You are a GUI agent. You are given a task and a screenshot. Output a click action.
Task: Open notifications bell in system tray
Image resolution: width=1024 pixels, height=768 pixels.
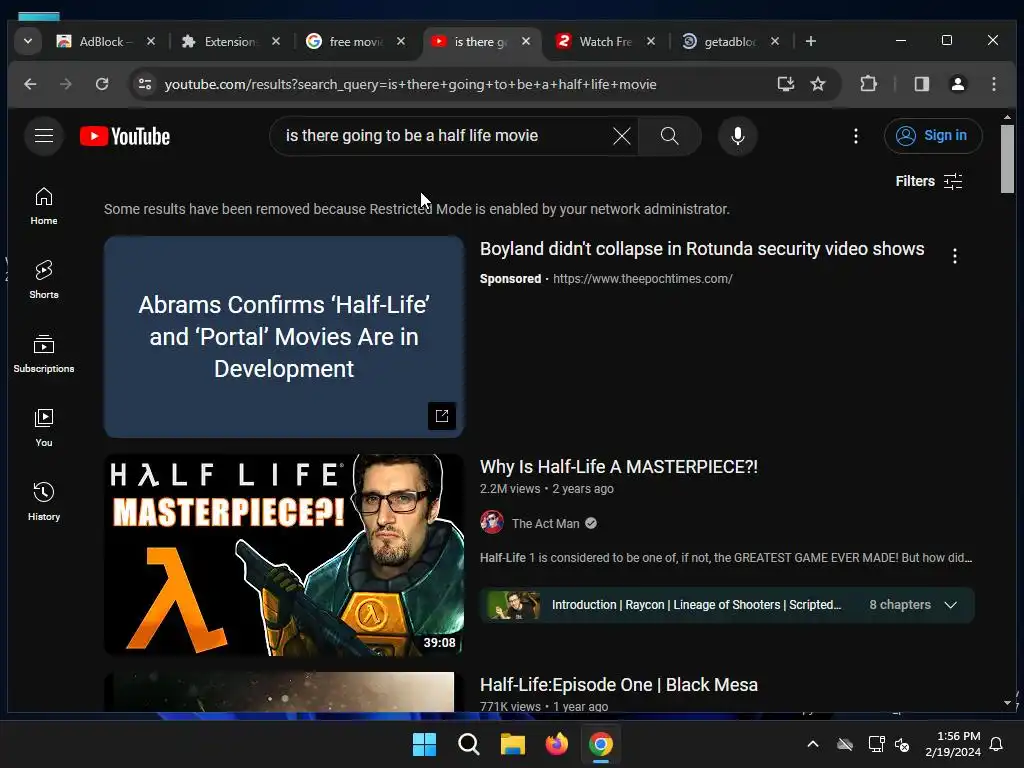click(997, 744)
